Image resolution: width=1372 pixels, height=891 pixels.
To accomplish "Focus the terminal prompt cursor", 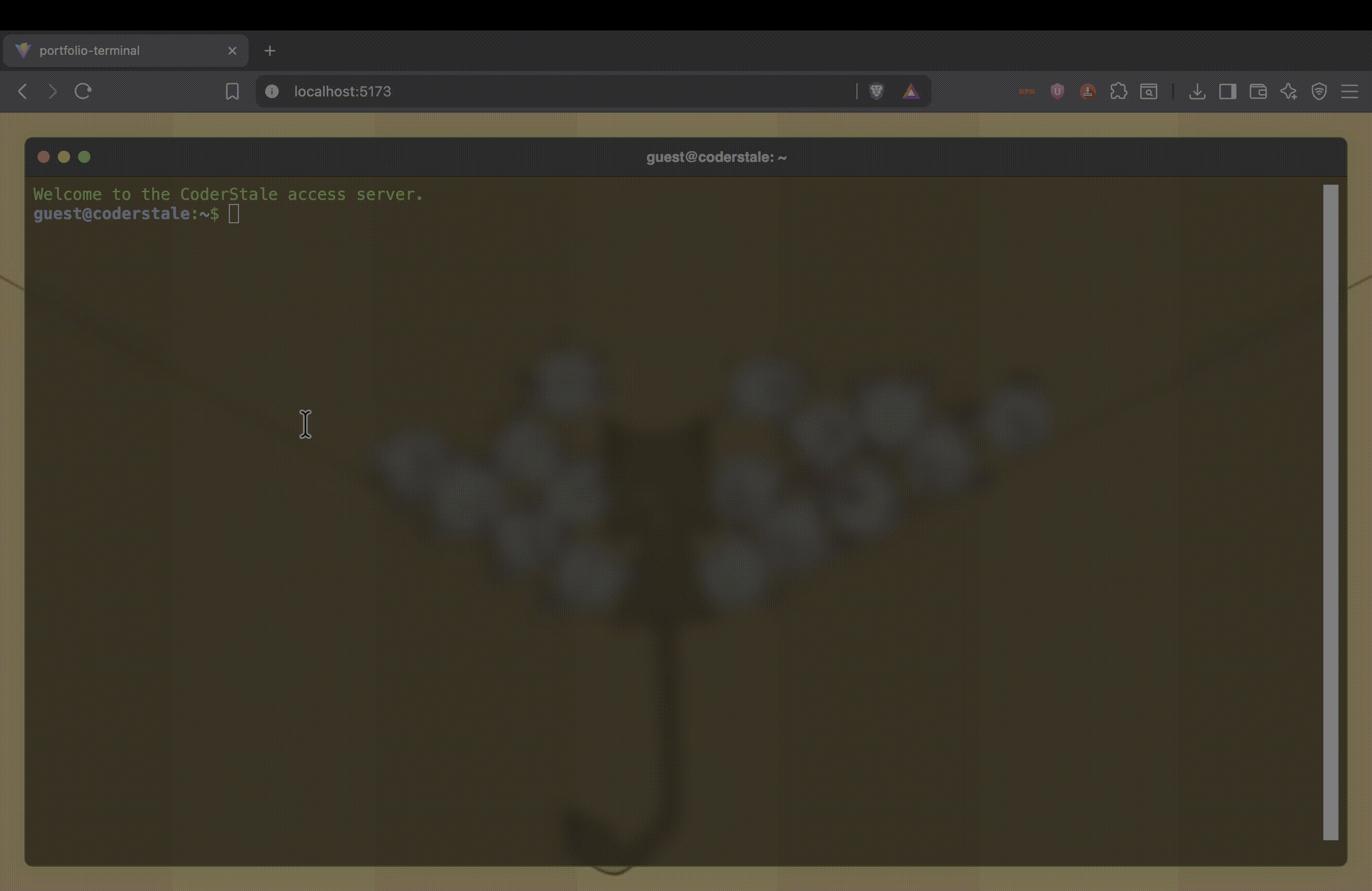I will [x=233, y=214].
